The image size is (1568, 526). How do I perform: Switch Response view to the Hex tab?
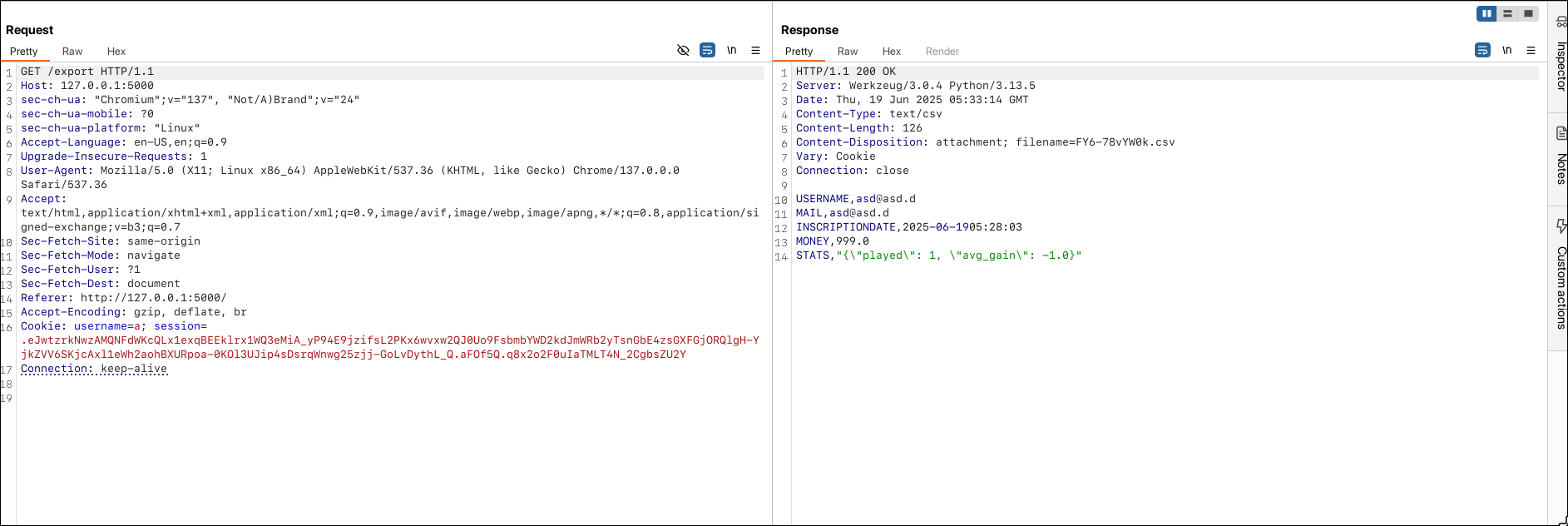click(891, 52)
